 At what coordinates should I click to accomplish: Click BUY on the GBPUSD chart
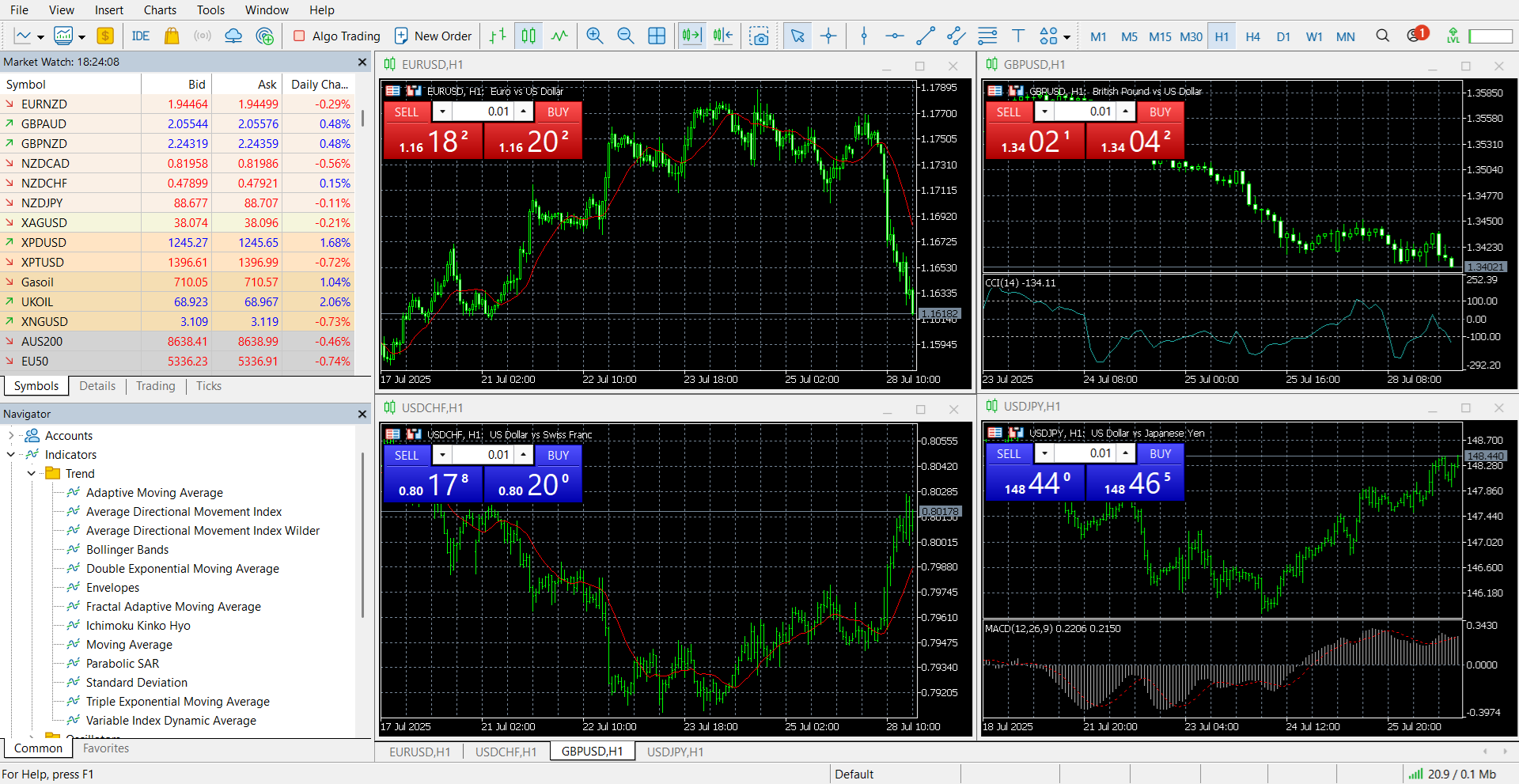(x=1160, y=112)
